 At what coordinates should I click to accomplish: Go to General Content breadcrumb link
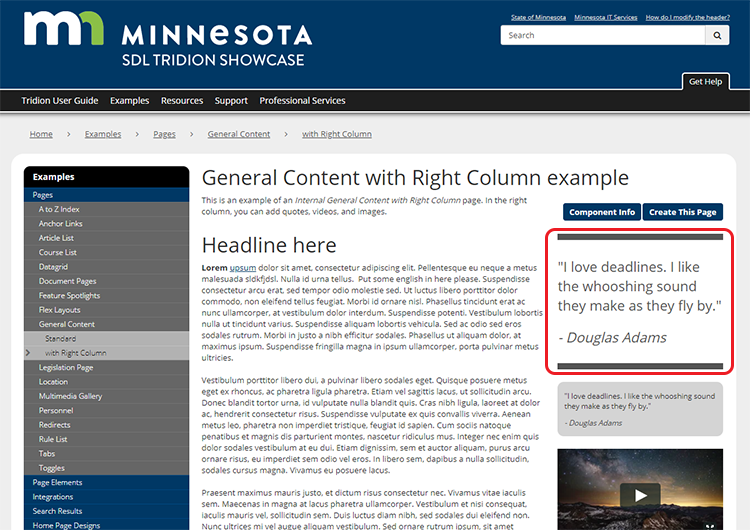(239, 134)
